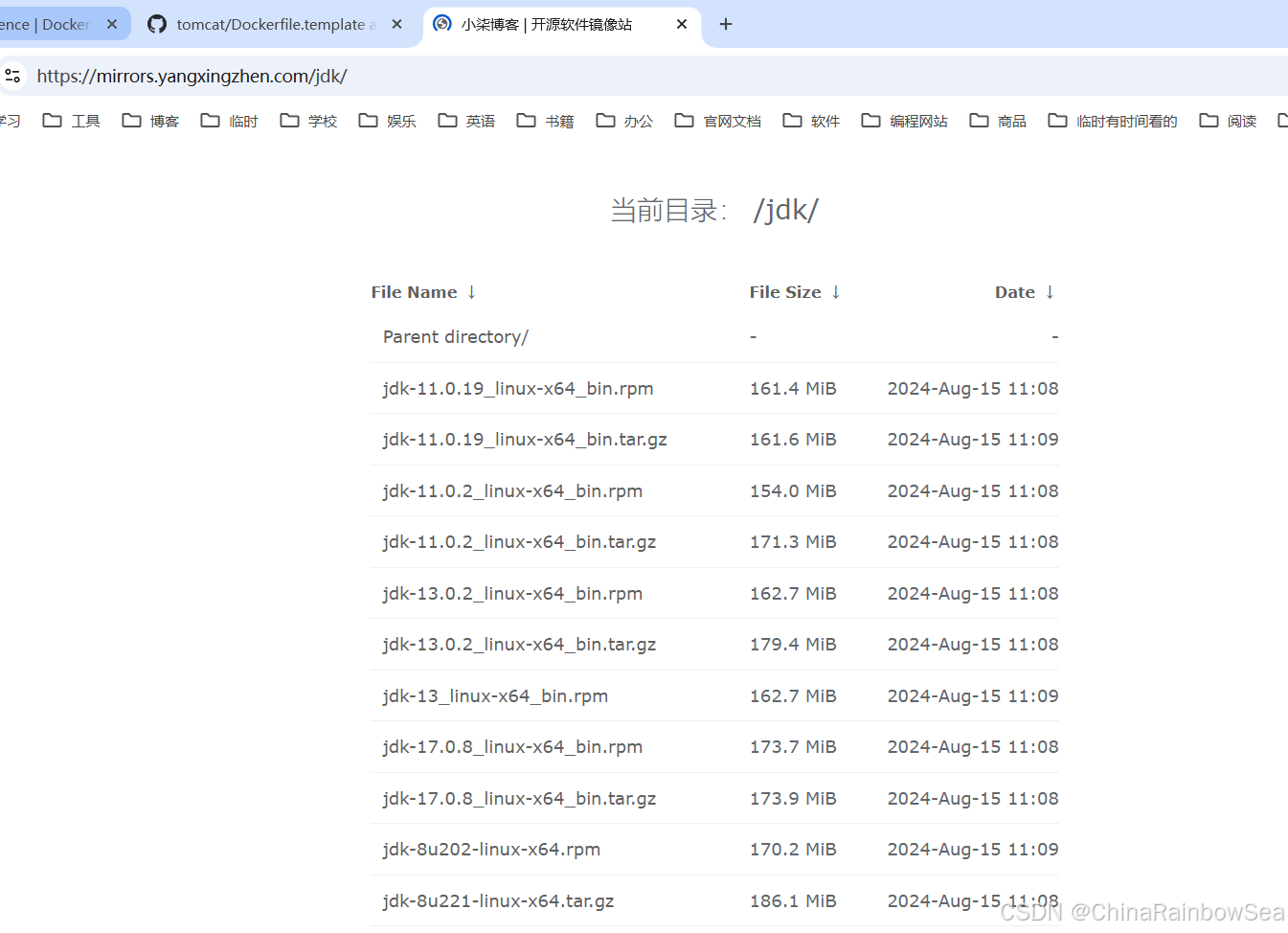
Task: Click the GitHub favicon on the Dockerfile tab
Action: coord(156,25)
